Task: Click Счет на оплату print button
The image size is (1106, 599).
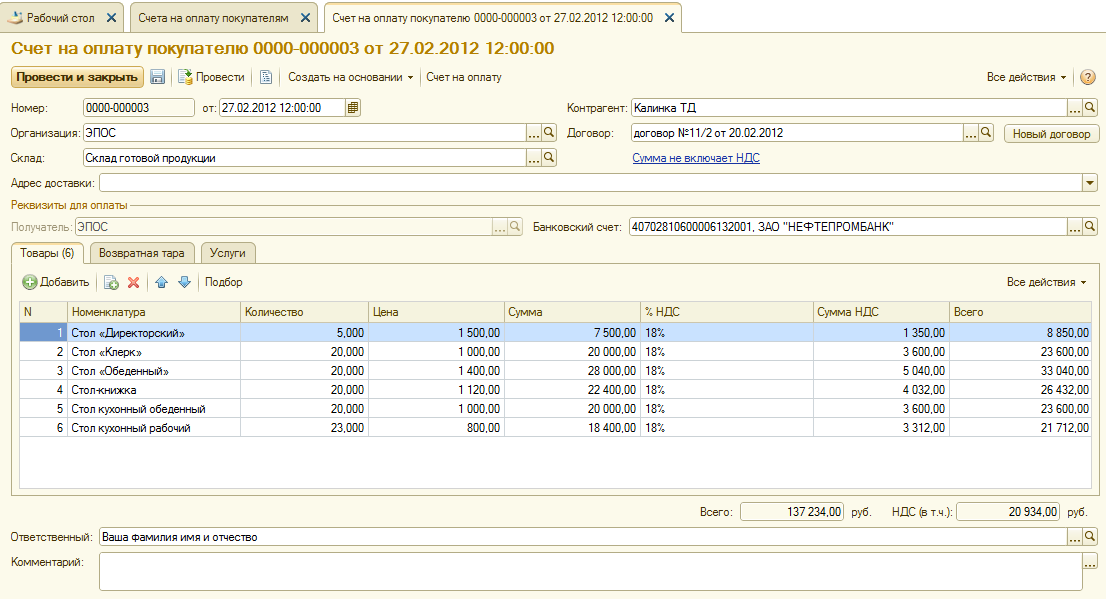Action: coord(463,77)
